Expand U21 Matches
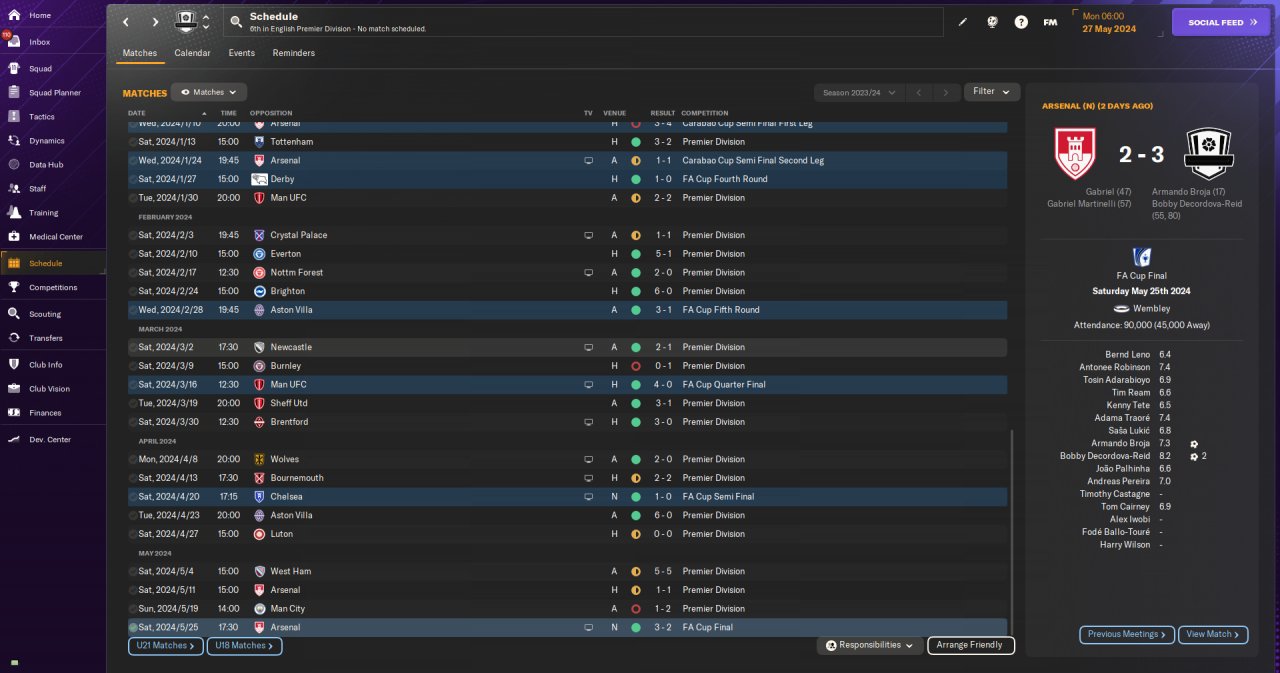Viewport: 1280px width, 673px height. tap(166, 646)
